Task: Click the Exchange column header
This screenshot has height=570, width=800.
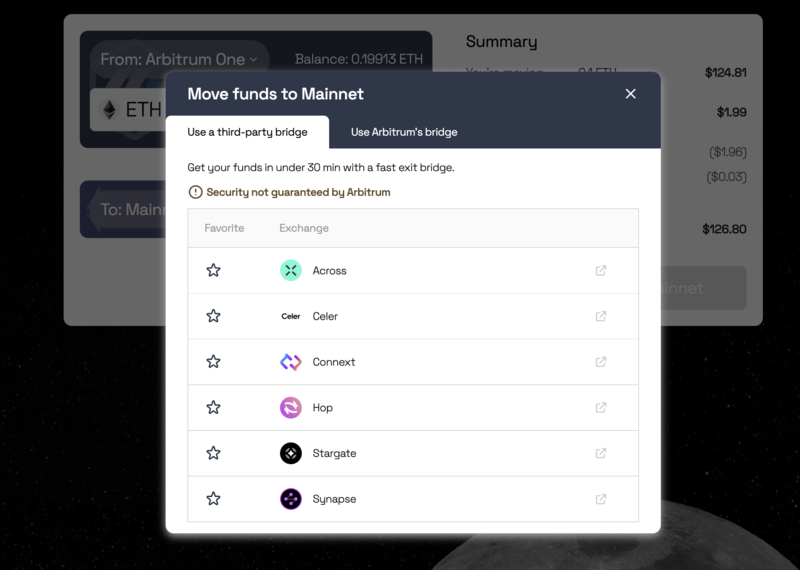Action: coord(304,228)
